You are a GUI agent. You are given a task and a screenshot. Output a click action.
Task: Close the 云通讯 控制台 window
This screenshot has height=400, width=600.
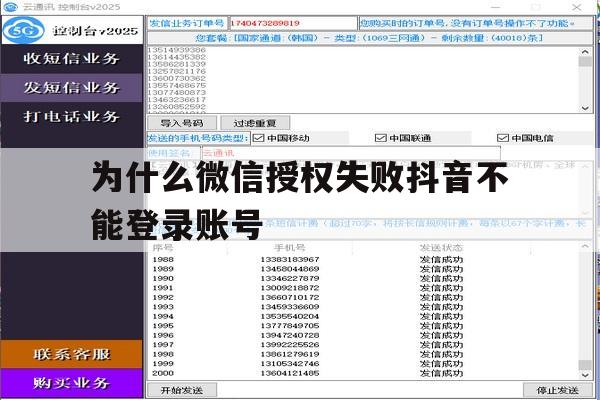[576, 7]
